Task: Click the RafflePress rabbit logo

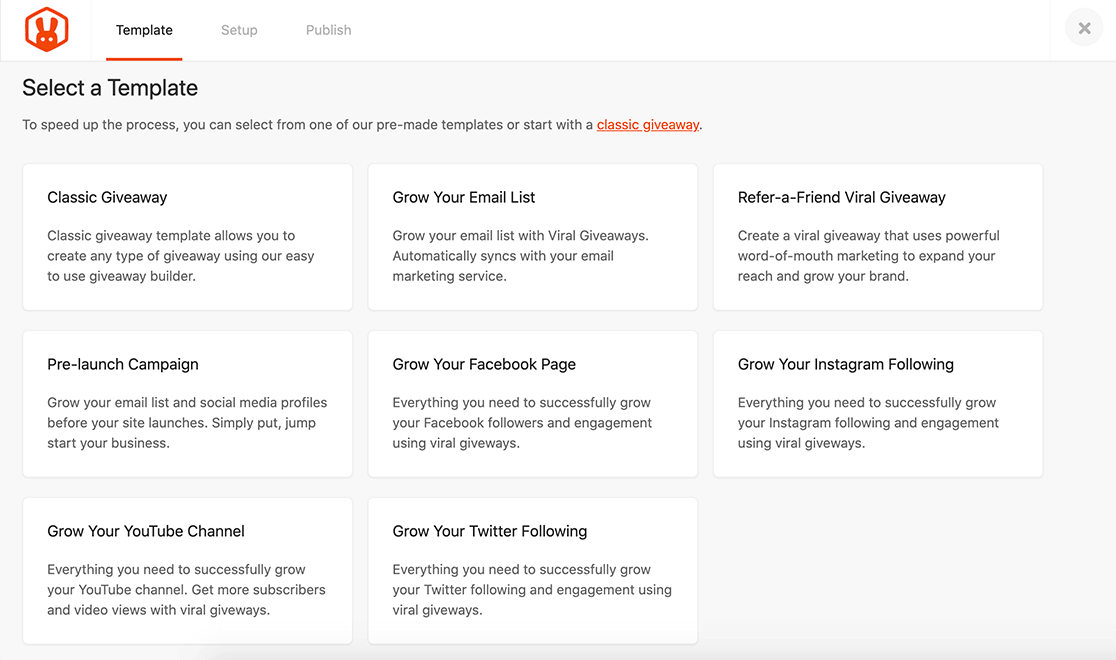Action: [x=46, y=30]
